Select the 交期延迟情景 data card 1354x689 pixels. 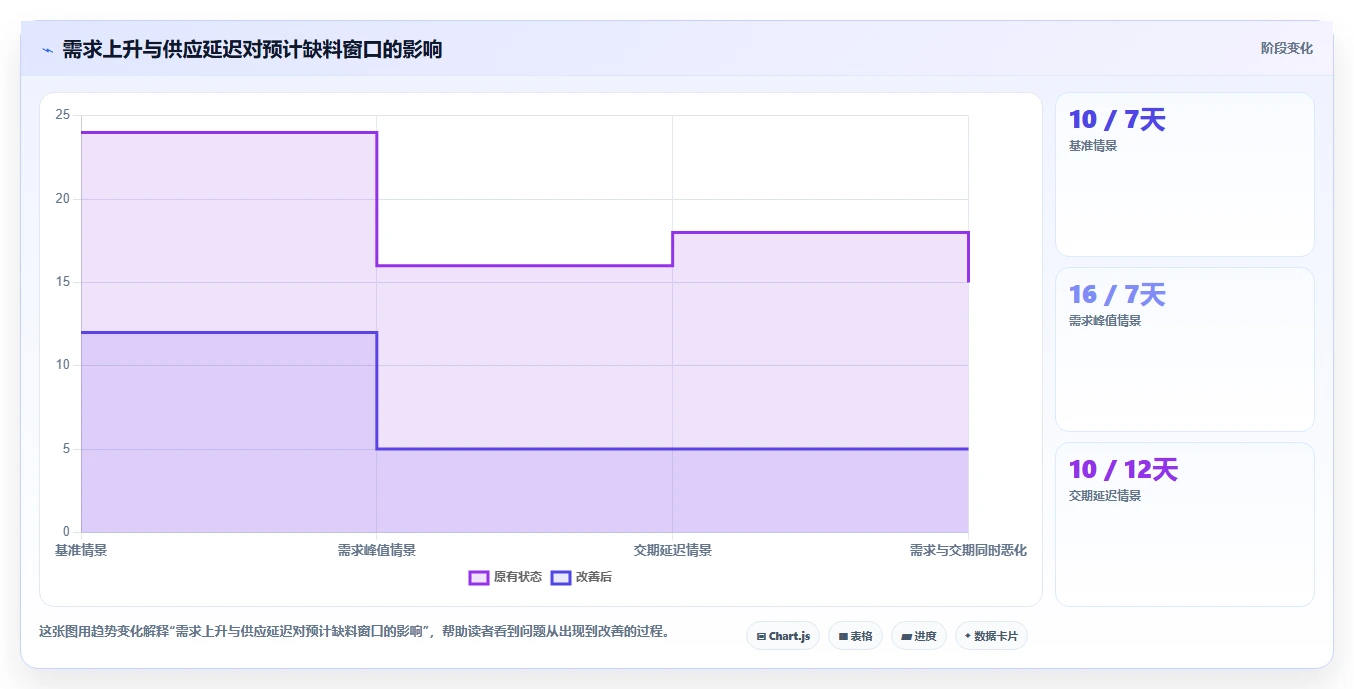[1185, 525]
